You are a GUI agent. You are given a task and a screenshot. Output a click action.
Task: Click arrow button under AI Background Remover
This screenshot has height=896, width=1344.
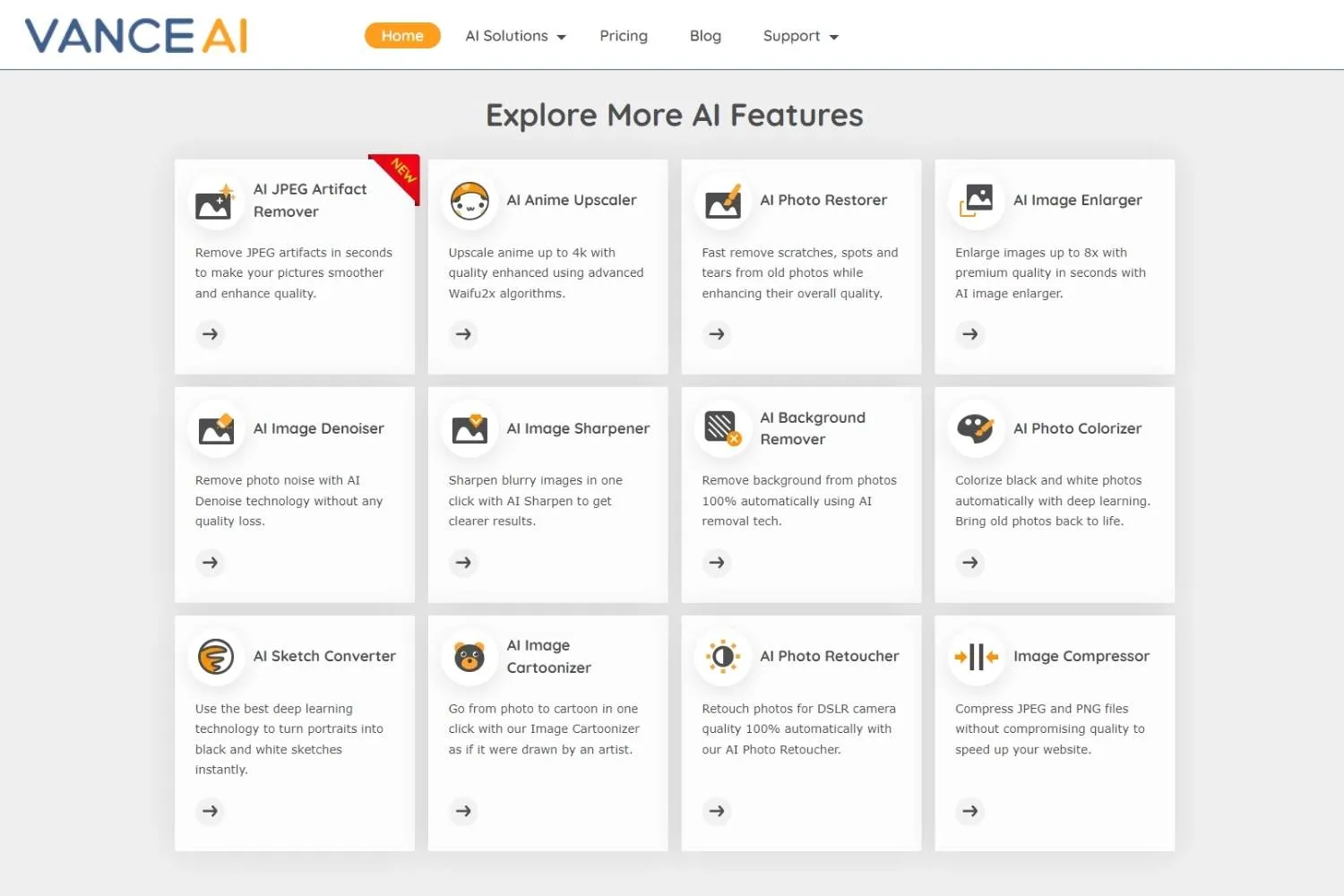click(x=717, y=563)
